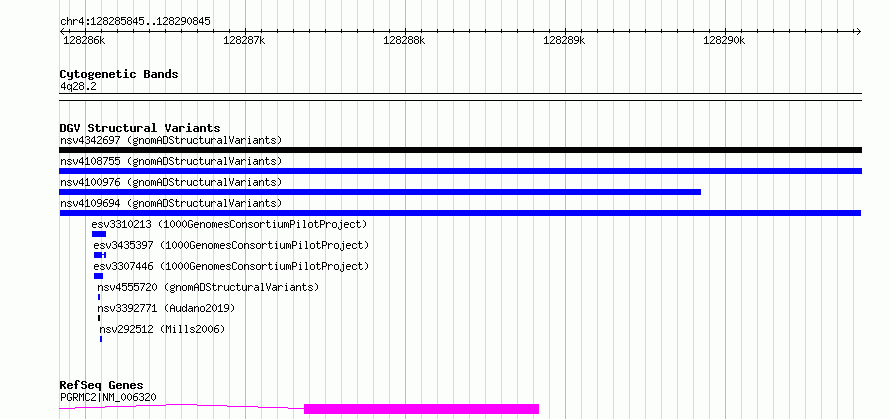Screen dimensions: 890x419
Task: Click the 128288k ruler tick label
Action: point(404,40)
